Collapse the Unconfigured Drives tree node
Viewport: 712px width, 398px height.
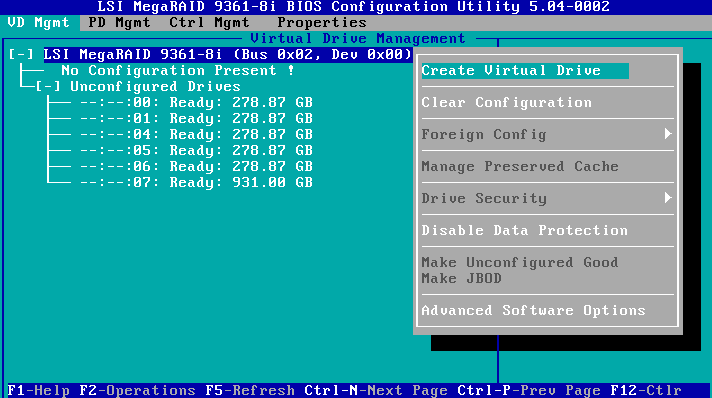coord(48,86)
